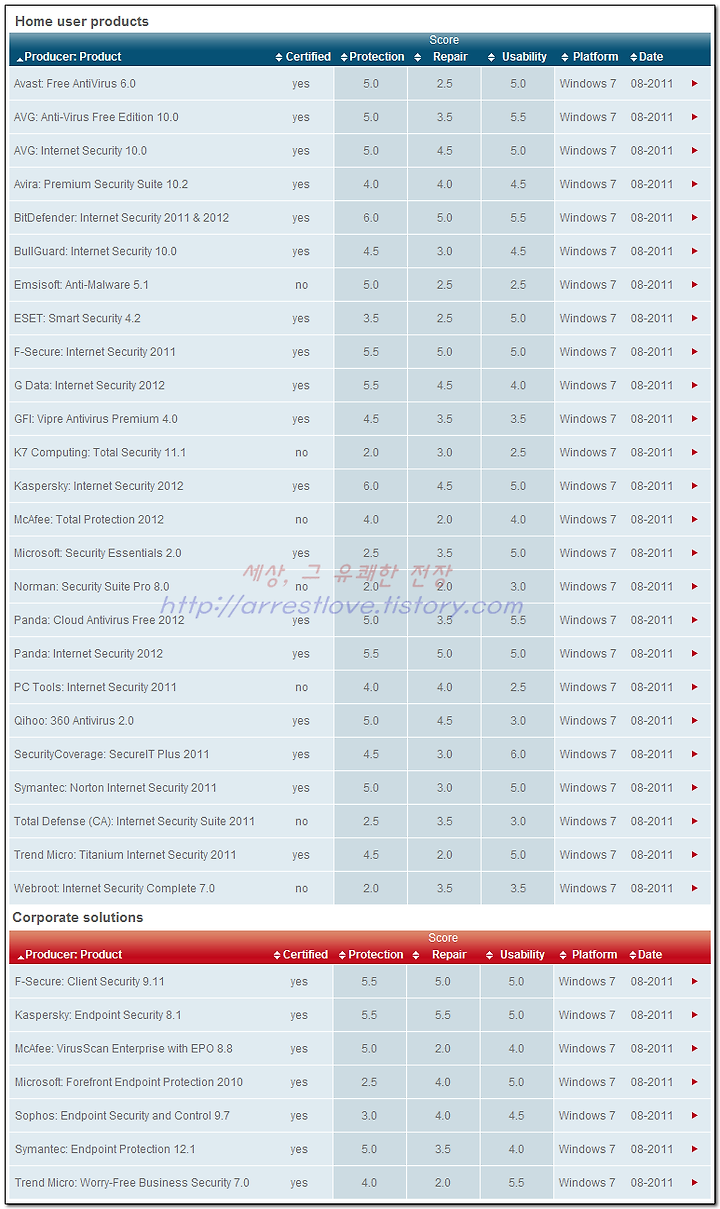Open details arrow for Microsoft Forefront Endpoint Protection
This screenshot has width=720, height=1209.
695,1082
